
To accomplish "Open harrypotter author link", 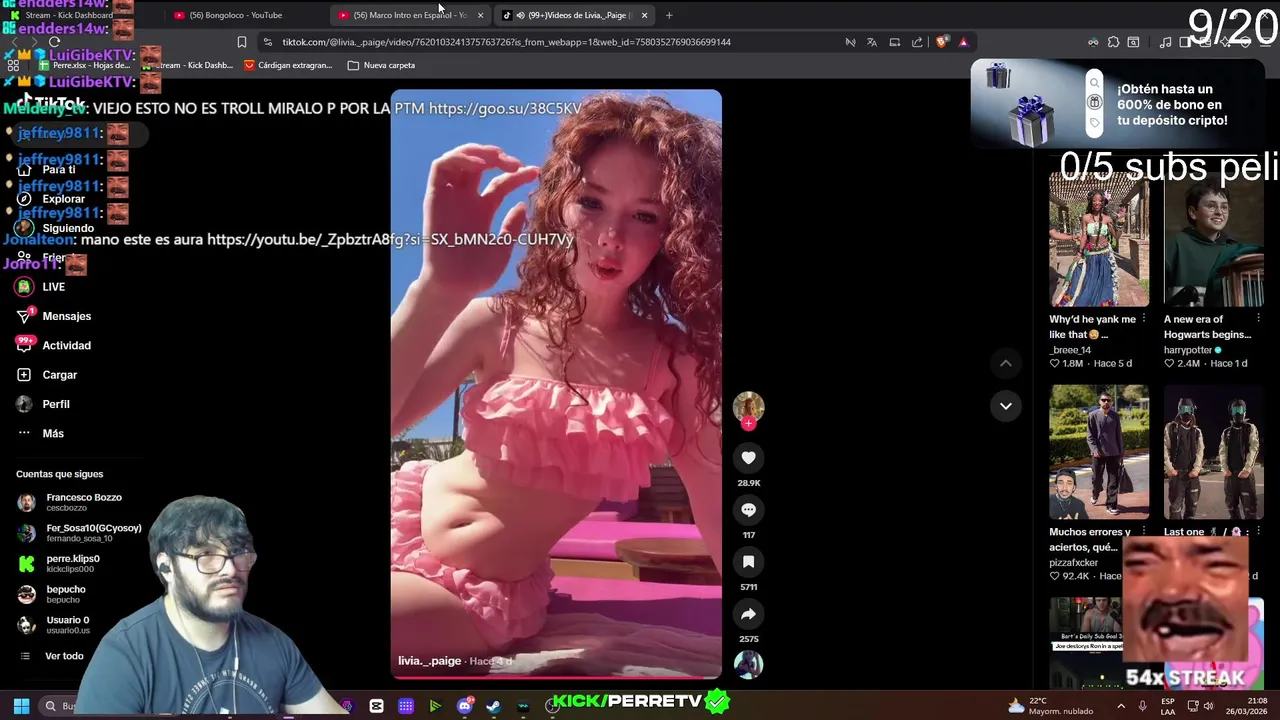I will pyautogui.click(x=1186, y=350).
